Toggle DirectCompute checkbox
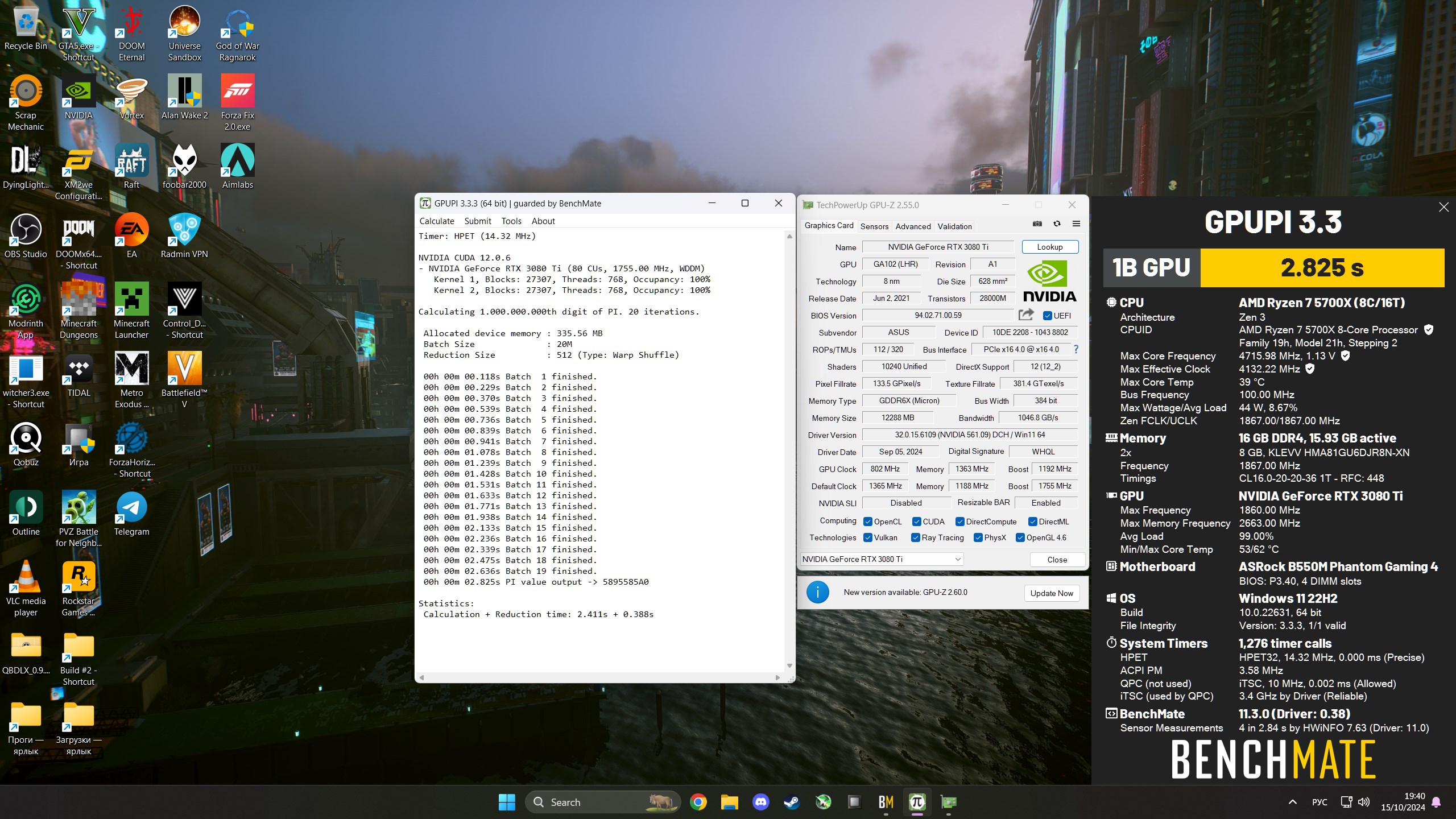Viewport: 1456px width, 819px height. pos(959,522)
